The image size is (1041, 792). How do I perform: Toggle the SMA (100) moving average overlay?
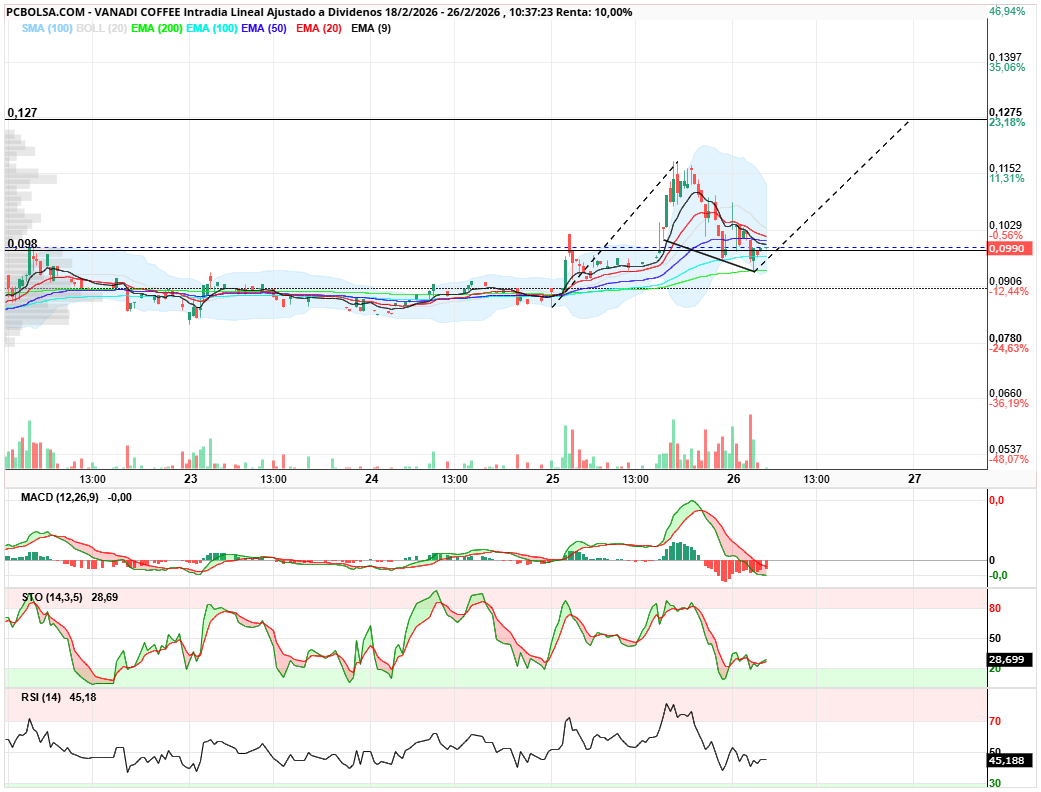coord(46,31)
